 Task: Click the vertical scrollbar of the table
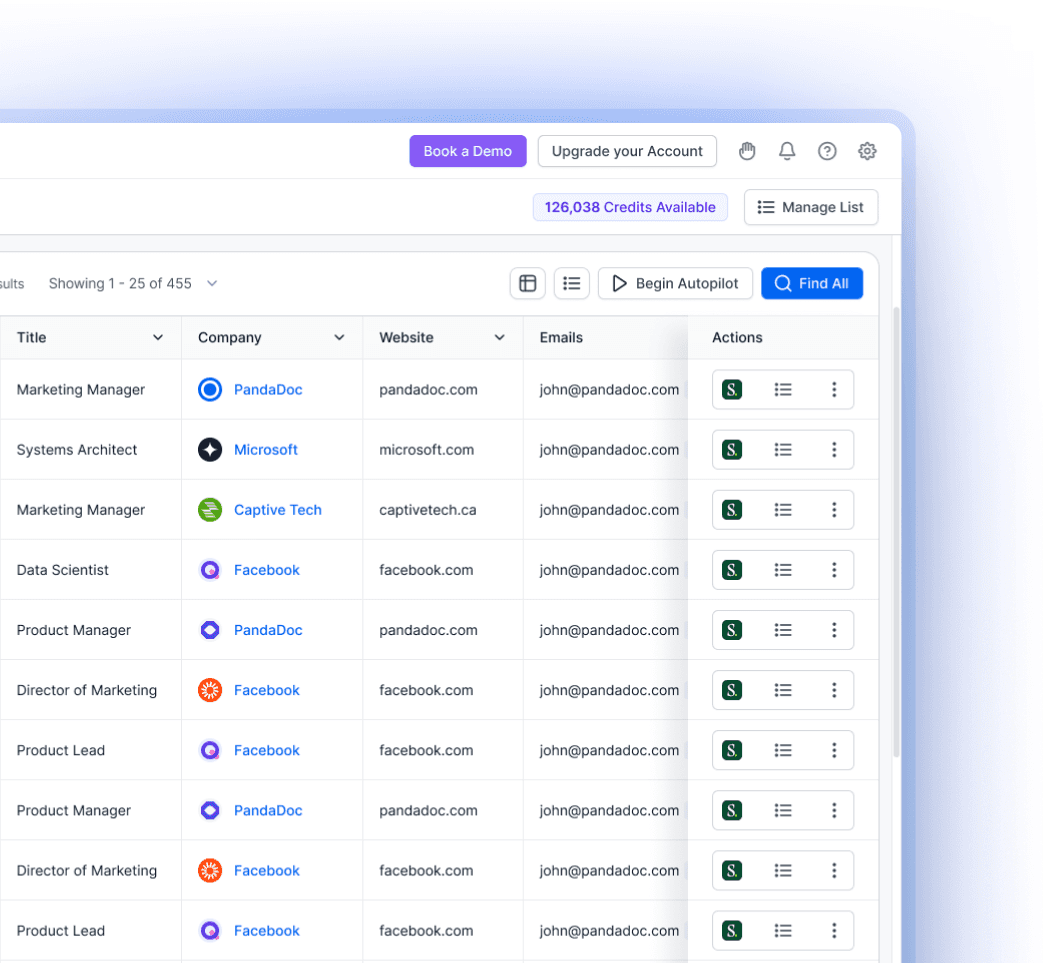896,532
